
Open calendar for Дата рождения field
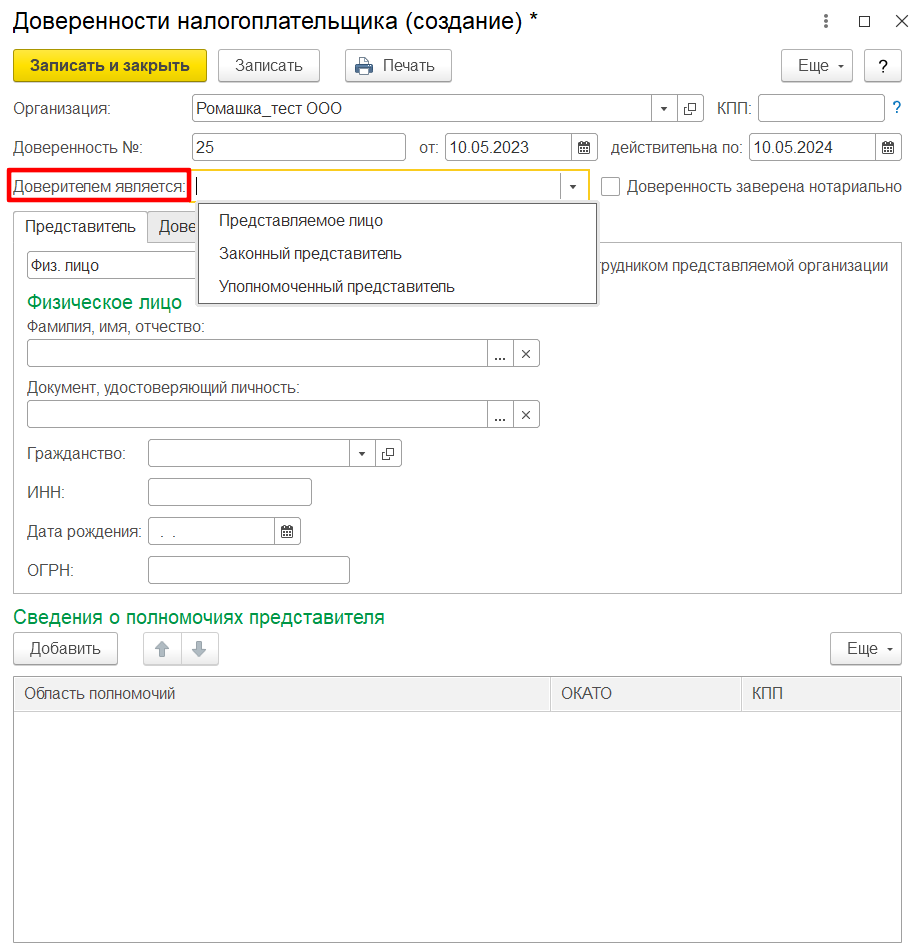[287, 532]
